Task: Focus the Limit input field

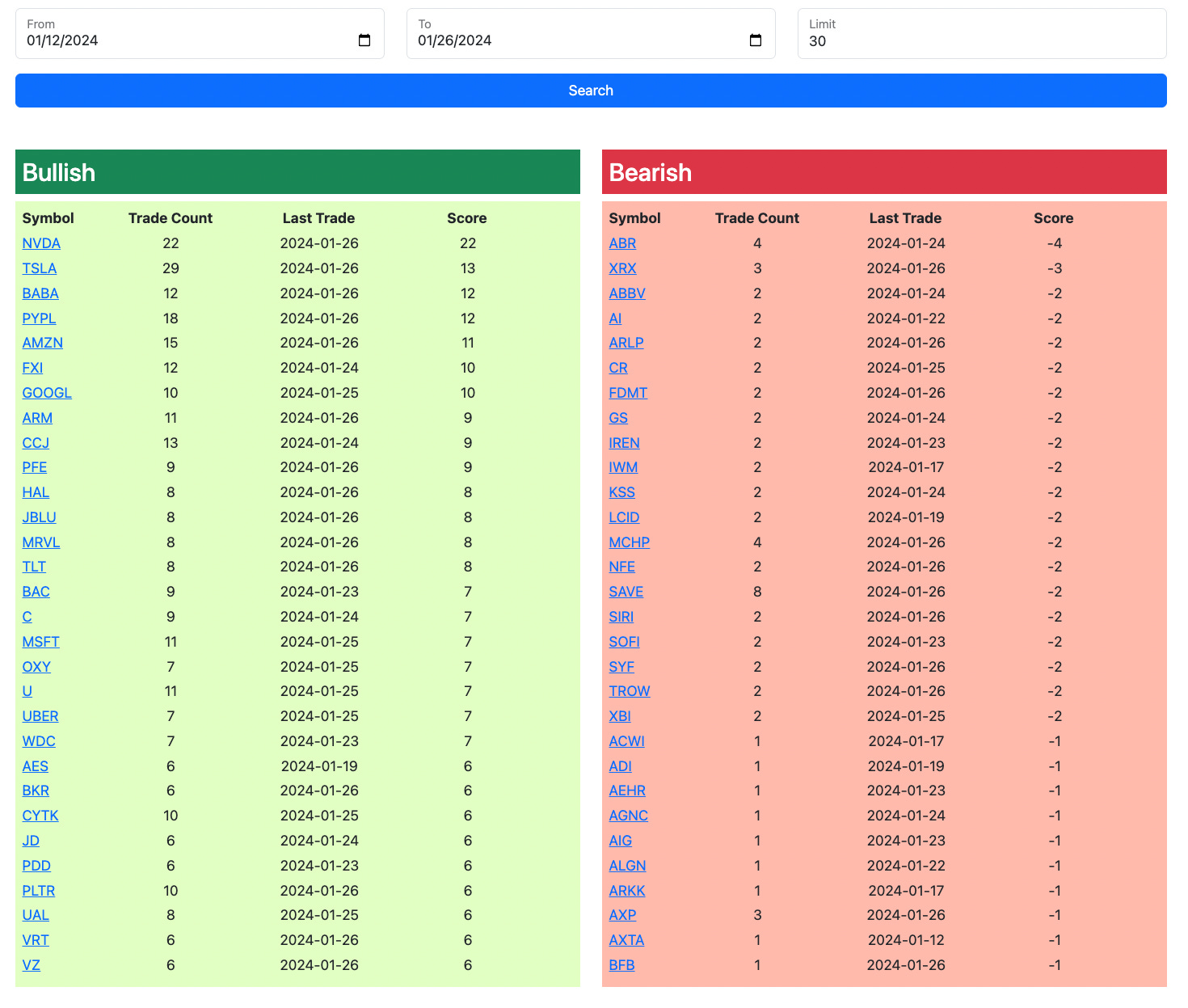Action: tap(982, 34)
